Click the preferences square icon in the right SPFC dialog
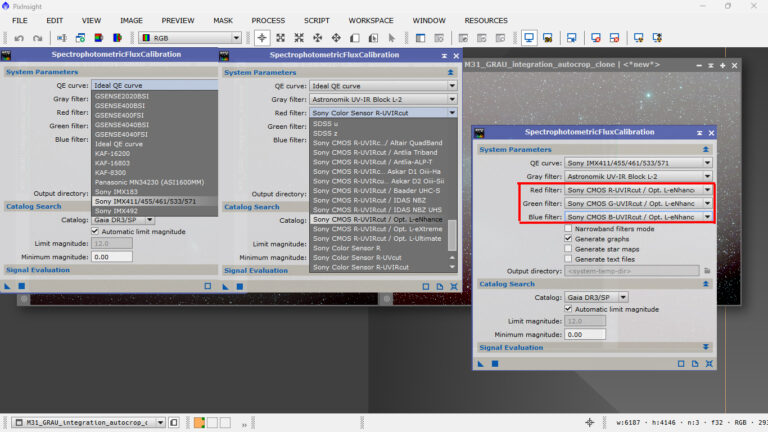Screen dimensions: 768x432 [x=681, y=364]
